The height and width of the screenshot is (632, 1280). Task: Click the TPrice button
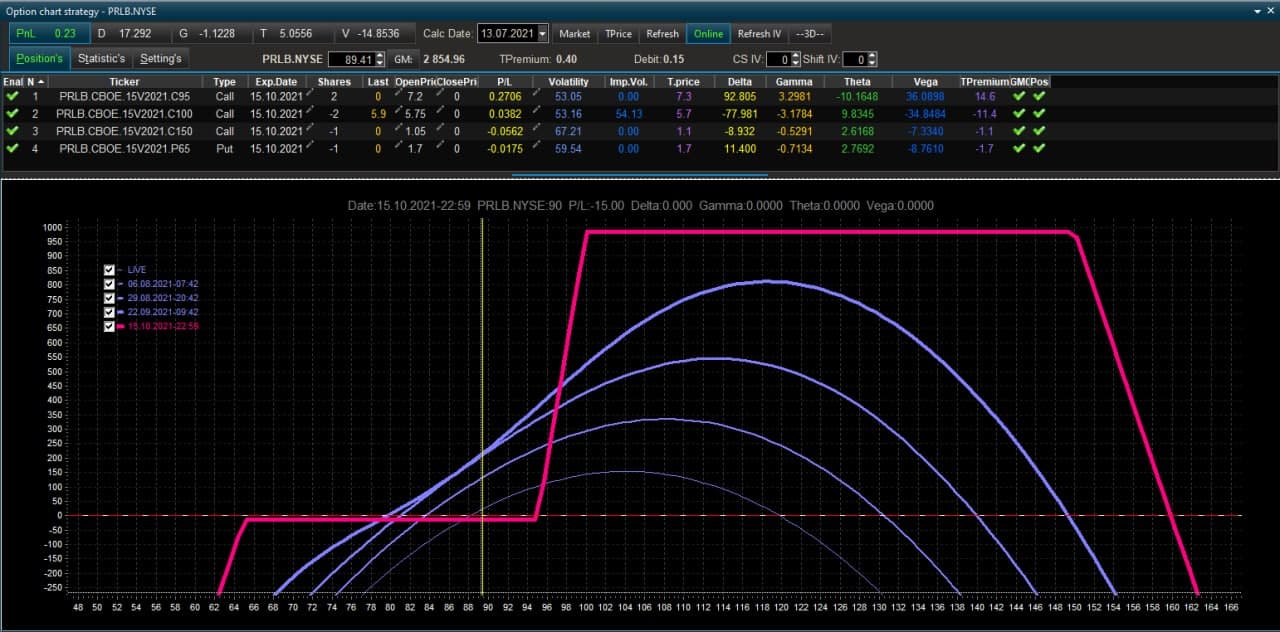coord(618,33)
